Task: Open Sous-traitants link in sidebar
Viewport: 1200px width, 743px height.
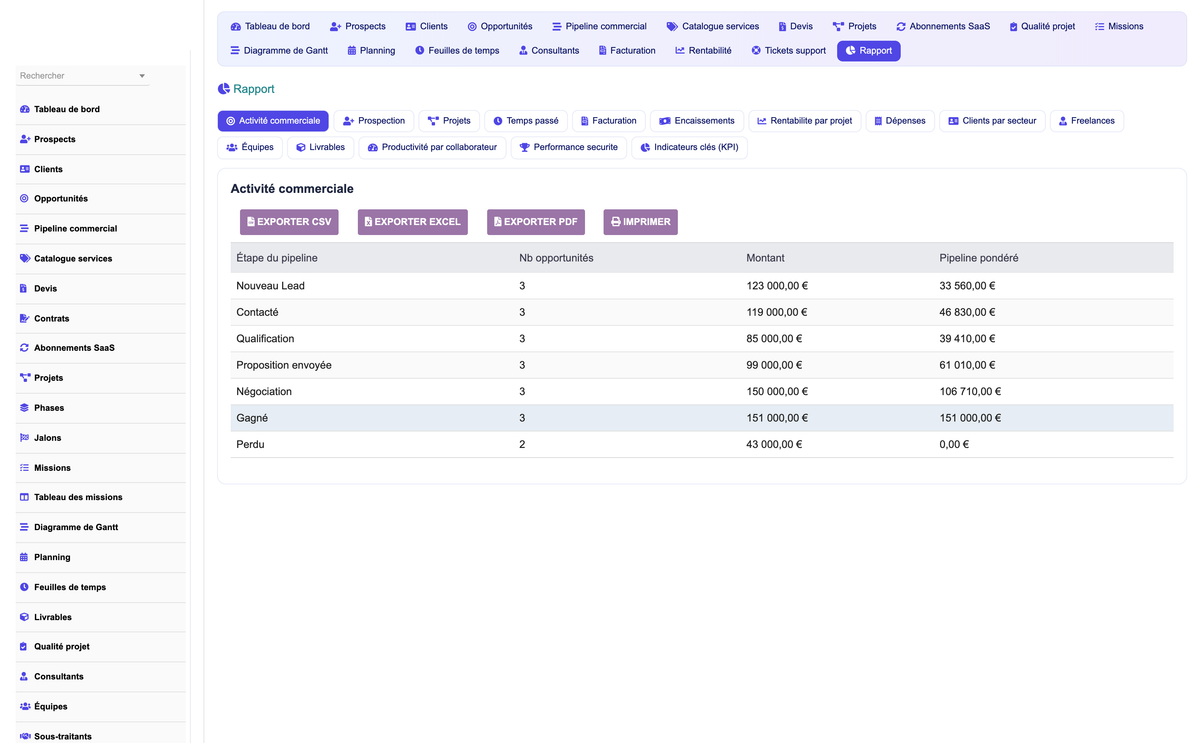Action: 63,736
